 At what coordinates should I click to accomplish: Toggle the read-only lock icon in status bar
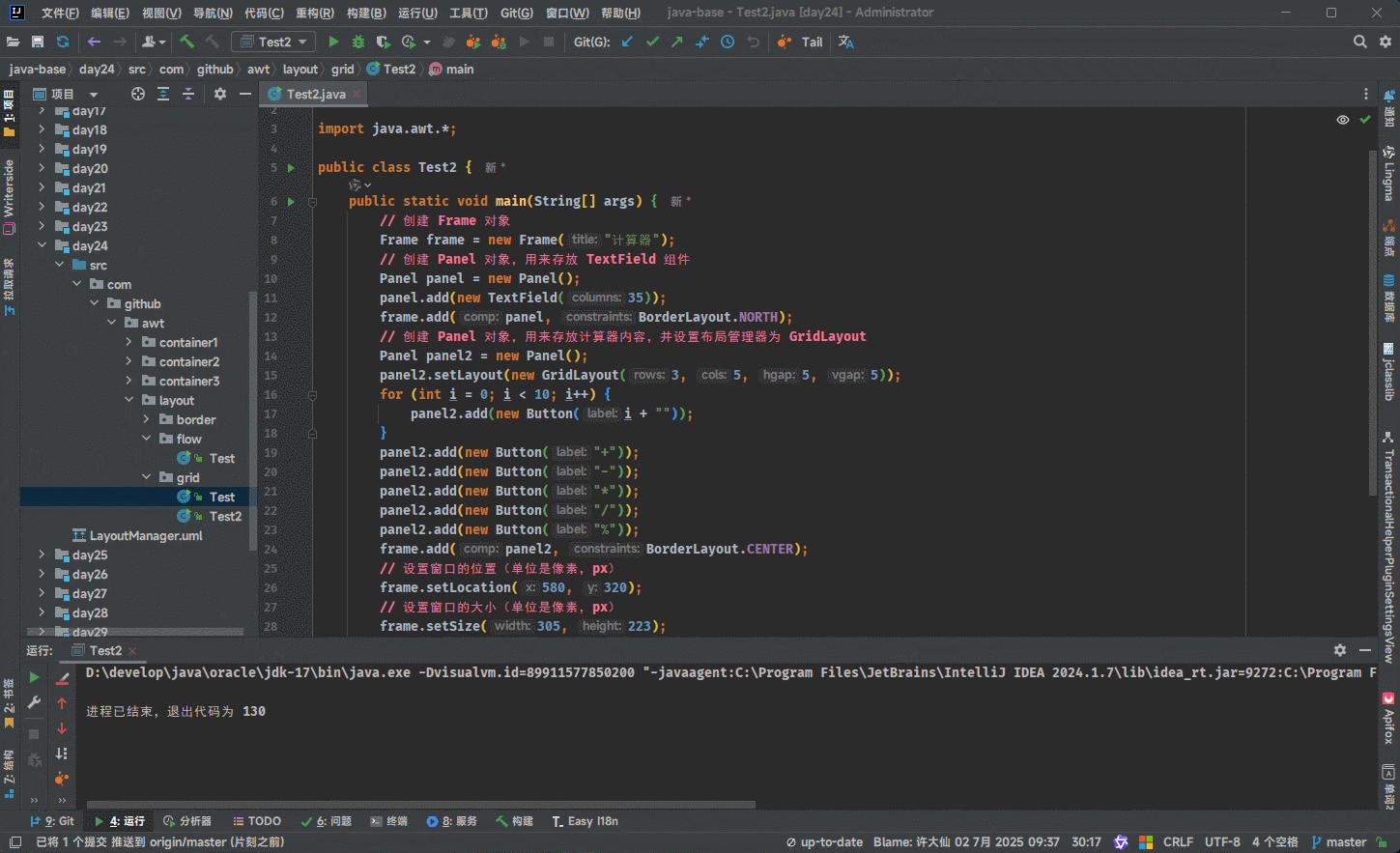tap(1383, 841)
